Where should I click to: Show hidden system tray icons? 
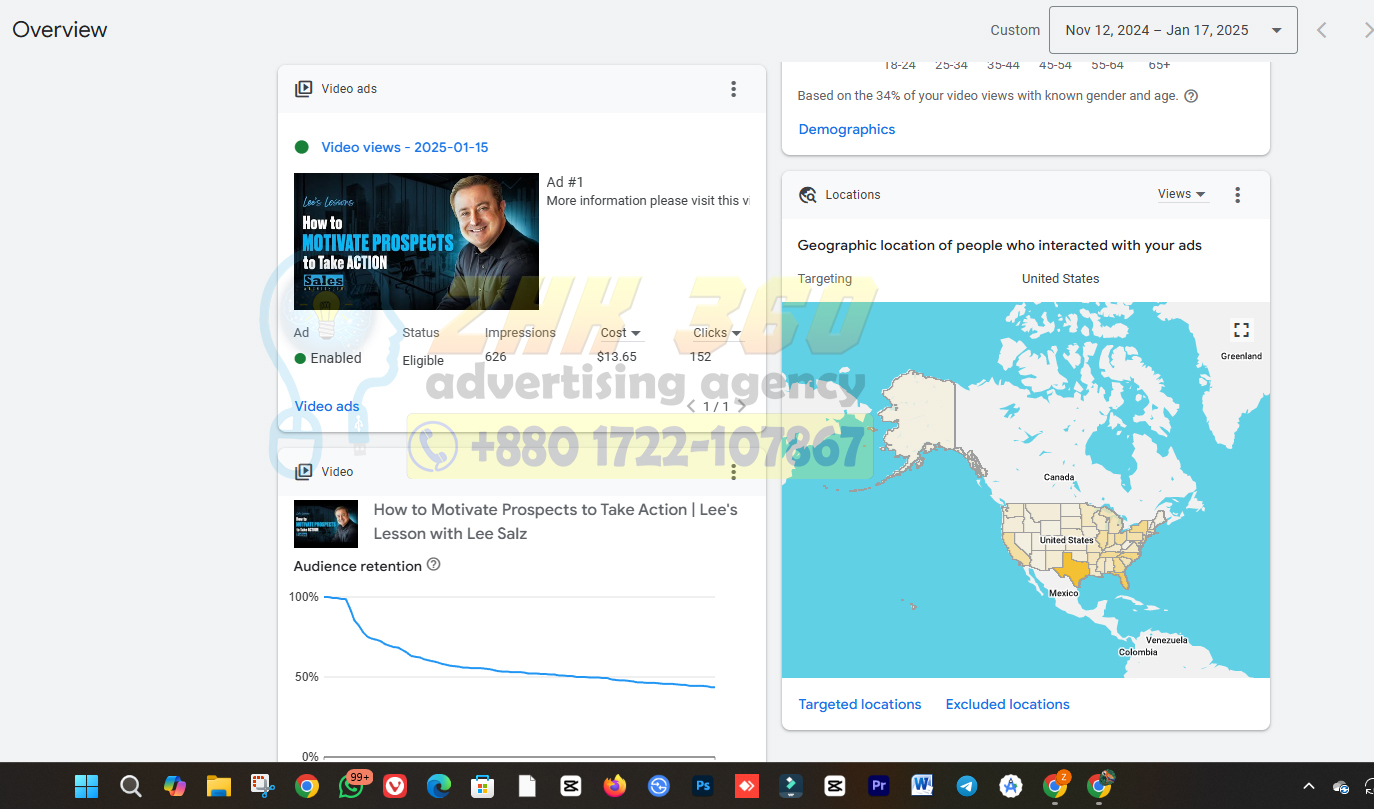pos(1308,786)
